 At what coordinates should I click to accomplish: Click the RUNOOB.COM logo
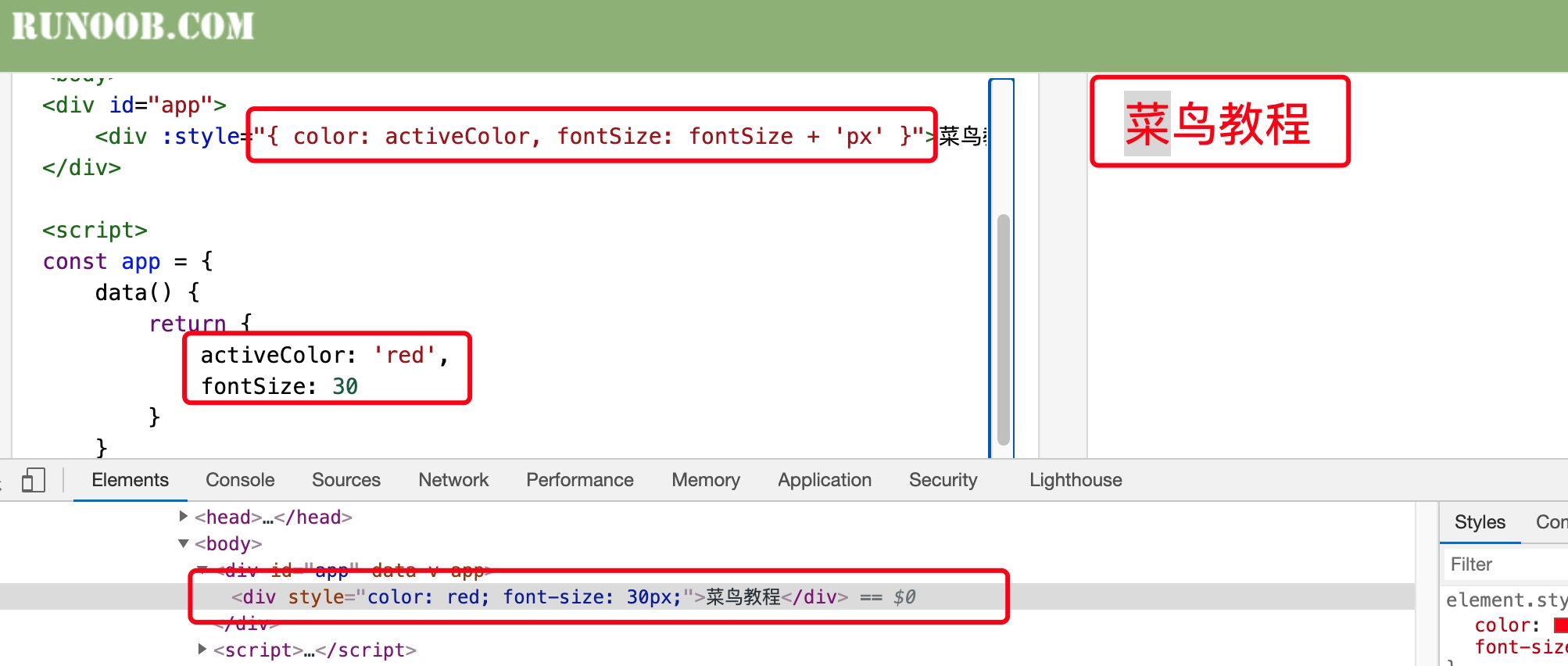click(133, 27)
